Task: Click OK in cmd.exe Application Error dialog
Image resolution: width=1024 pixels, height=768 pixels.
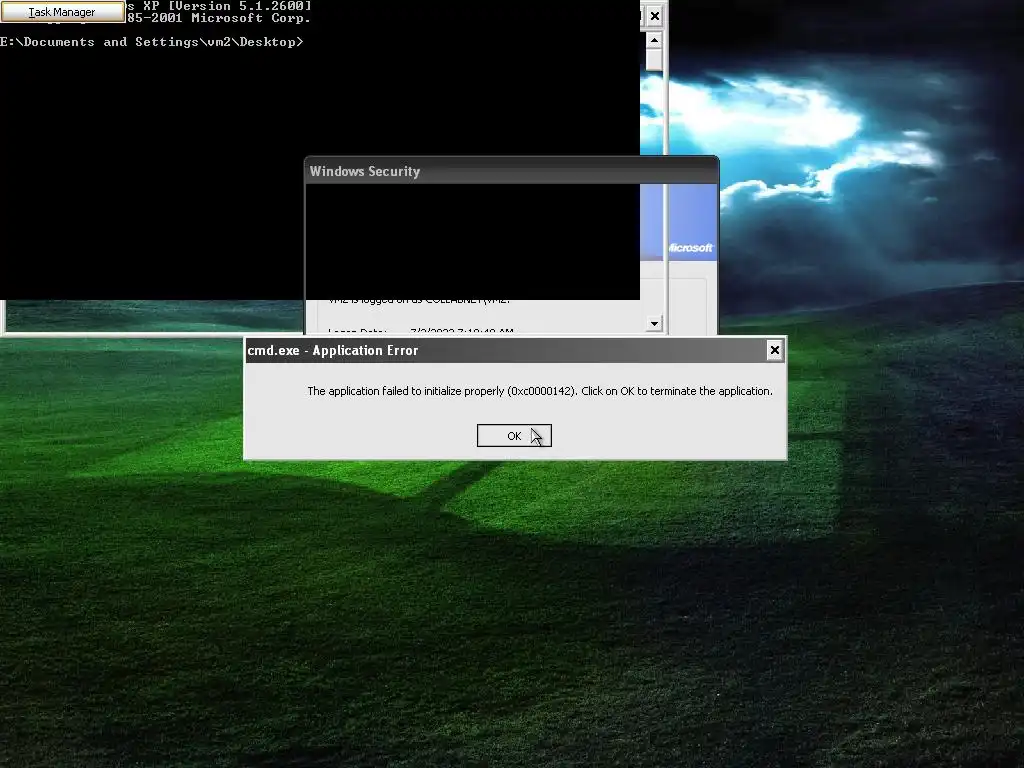Action: pos(514,436)
